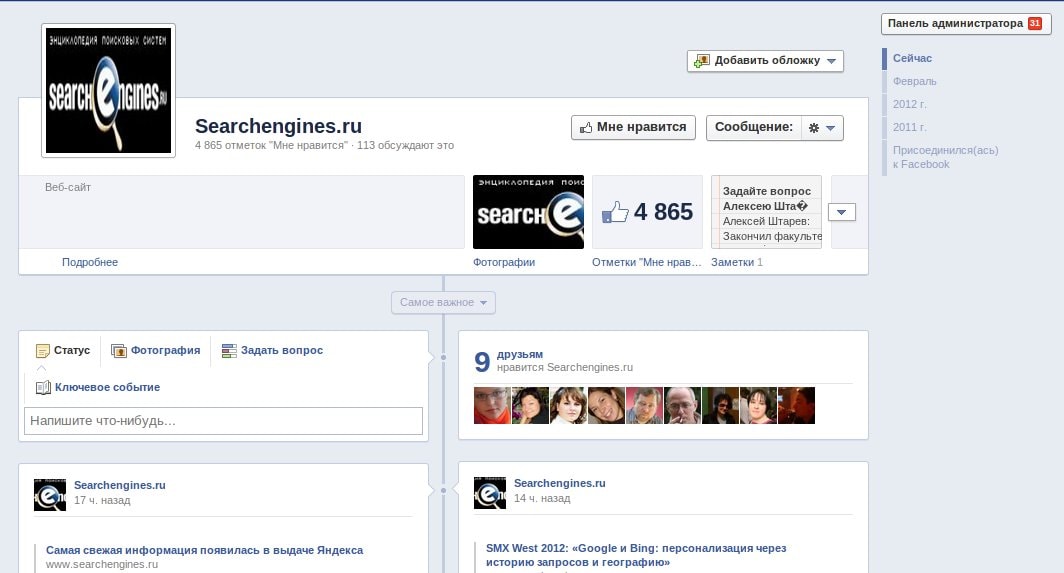Image resolution: width=1064 pixels, height=573 pixels.
Task: Open the Notes (Заметки) link
Action: click(x=732, y=262)
